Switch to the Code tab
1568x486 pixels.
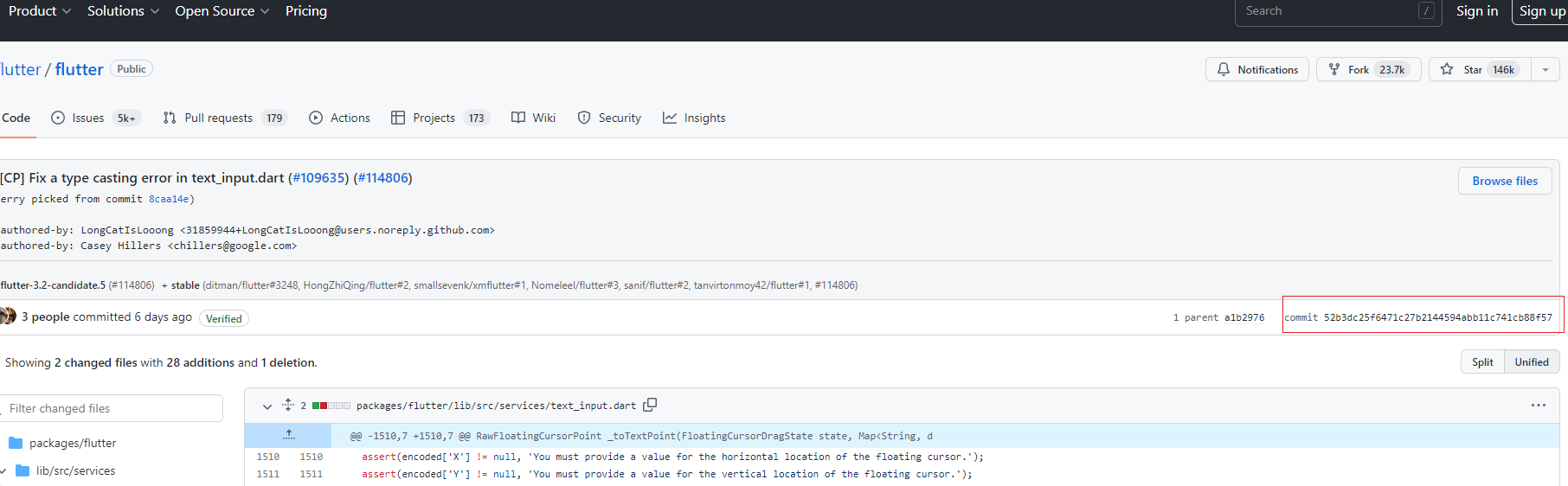tap(16, 118)
